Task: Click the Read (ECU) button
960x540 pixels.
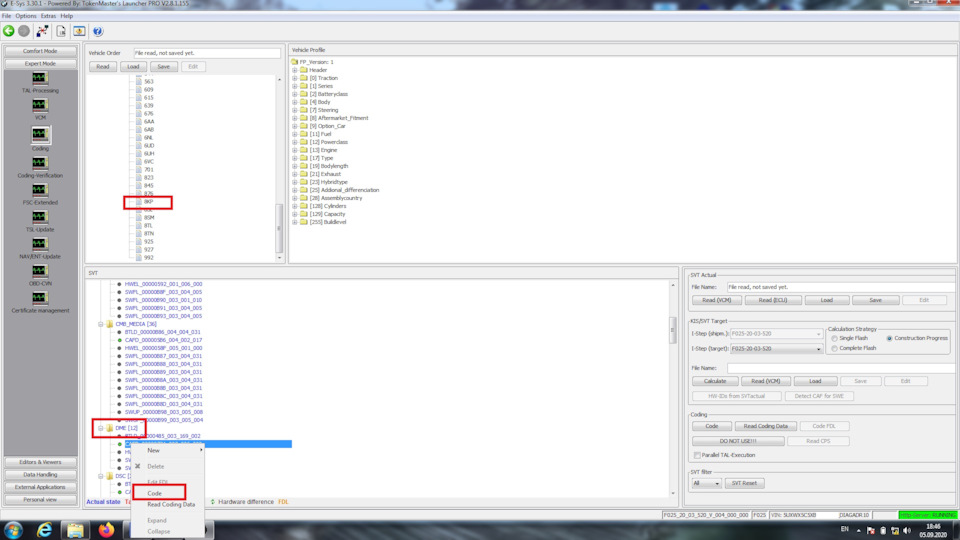Action: (x=773, y=300)
